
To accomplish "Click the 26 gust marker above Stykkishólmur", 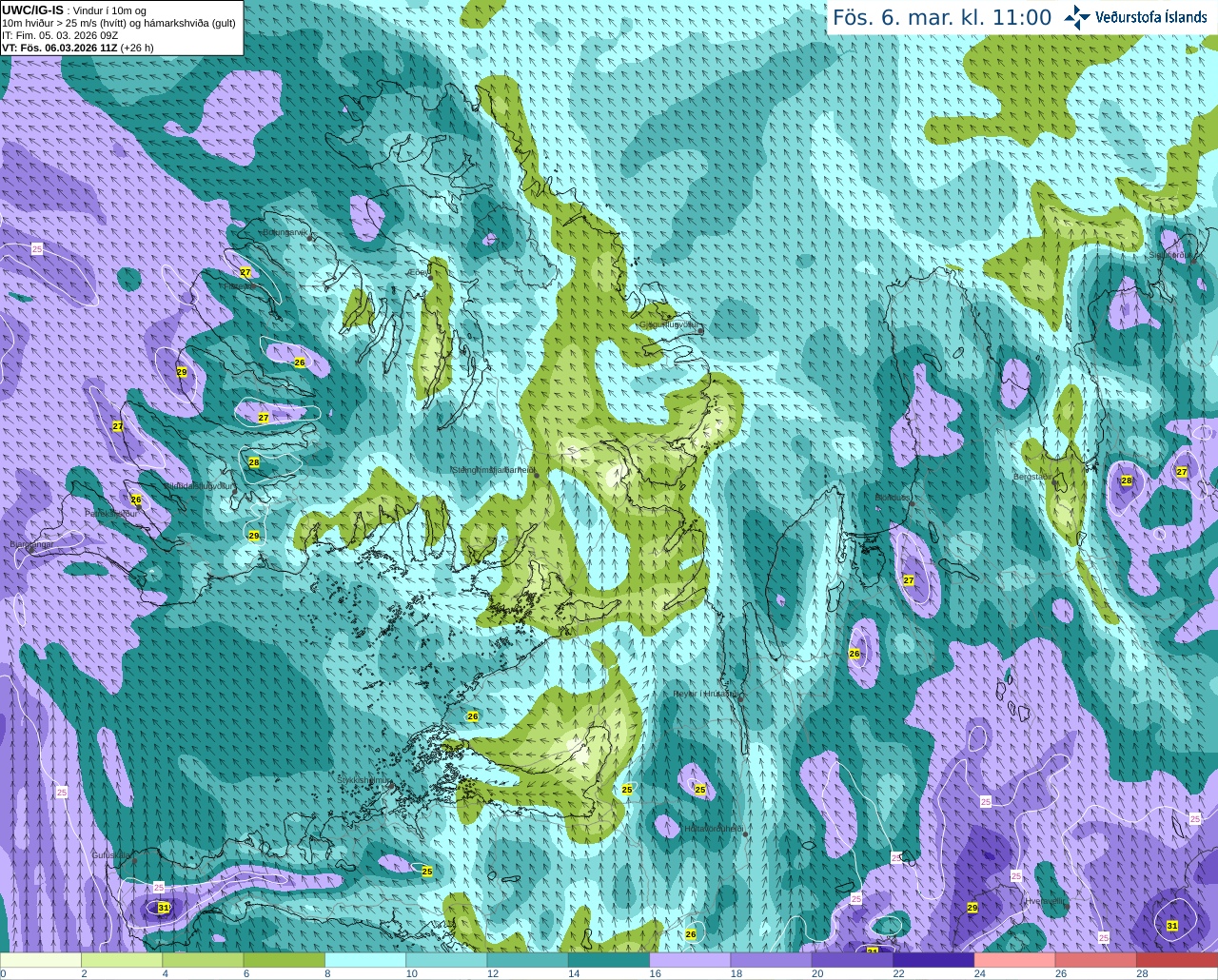I will tap(473, 716).
